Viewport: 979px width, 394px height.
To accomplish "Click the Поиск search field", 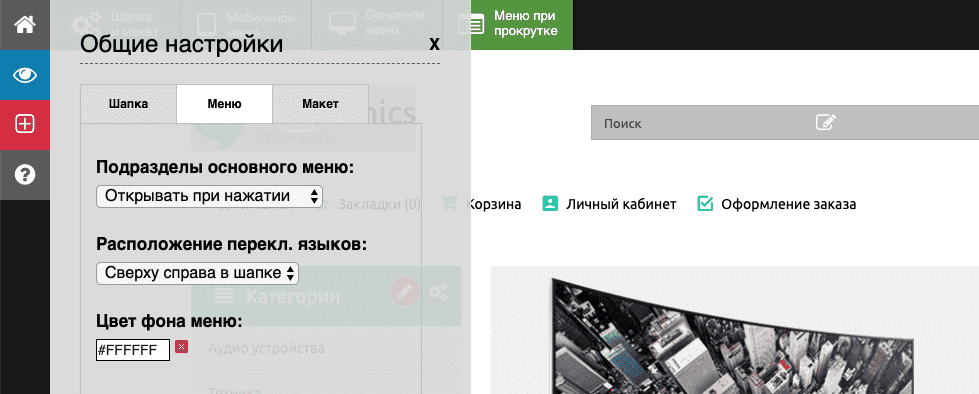I will pyautogui.click(x=785, y=123).
